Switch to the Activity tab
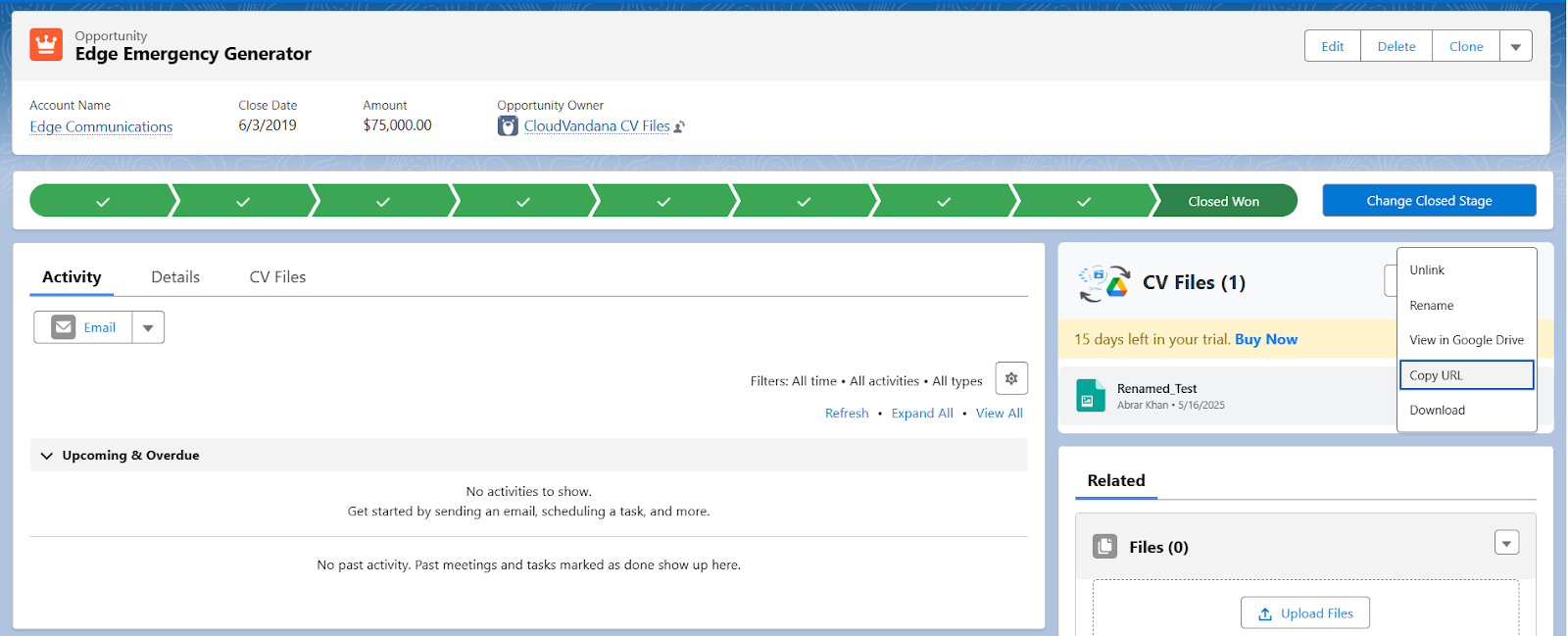 click(72, 277)
